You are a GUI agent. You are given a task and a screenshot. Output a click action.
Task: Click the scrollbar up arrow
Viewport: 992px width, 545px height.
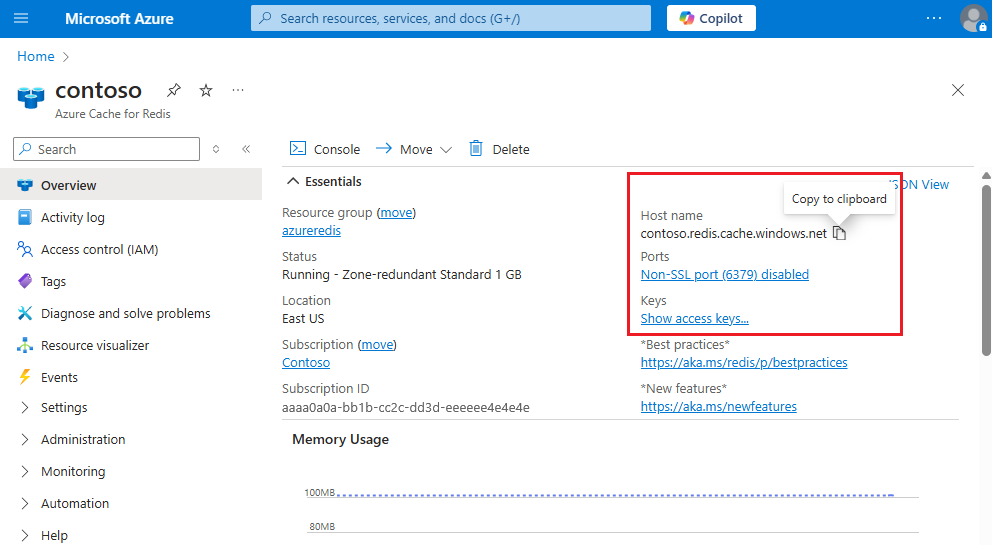986,175
